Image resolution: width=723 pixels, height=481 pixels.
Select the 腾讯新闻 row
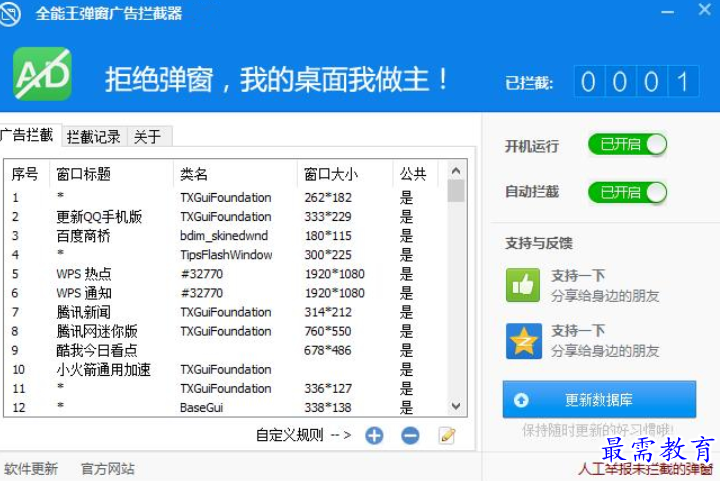(x=225, y=312)
